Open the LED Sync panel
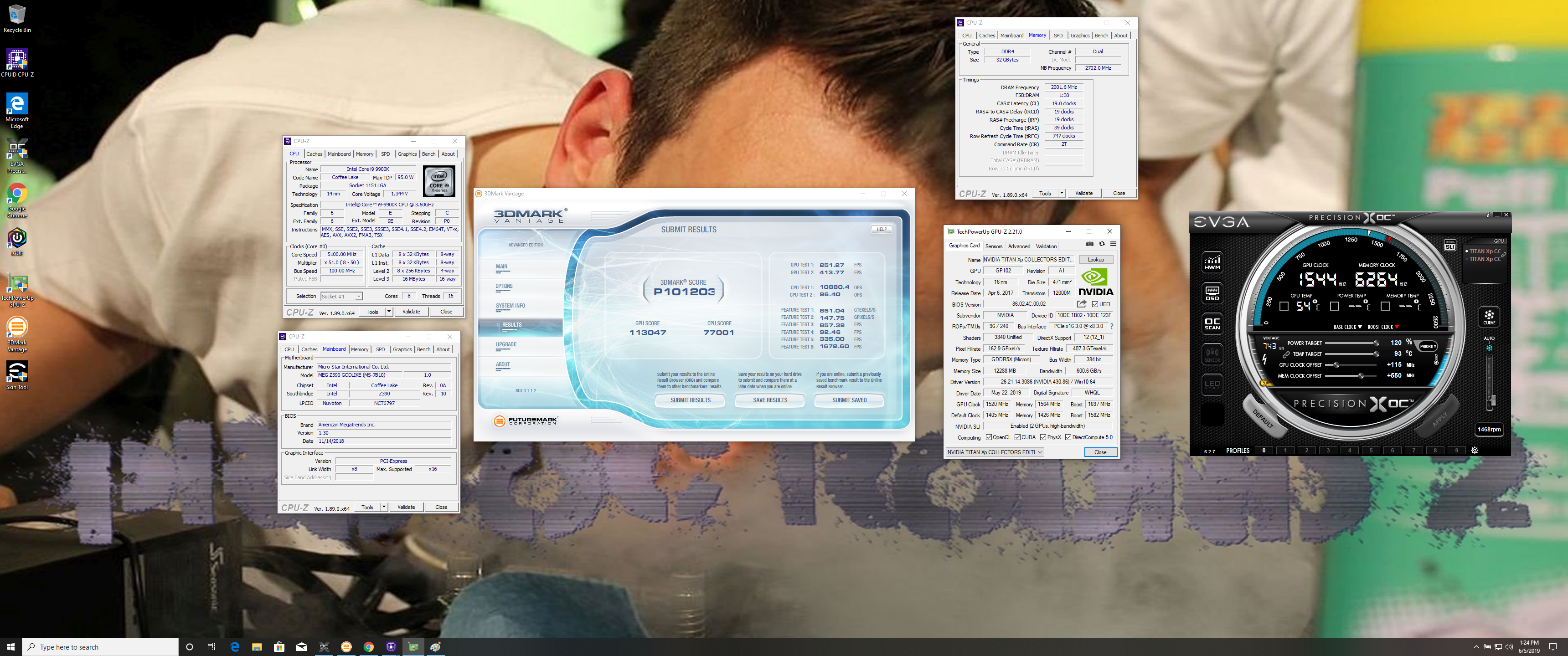Viewport: 1568px width, 656px height. pos(1212,384)
